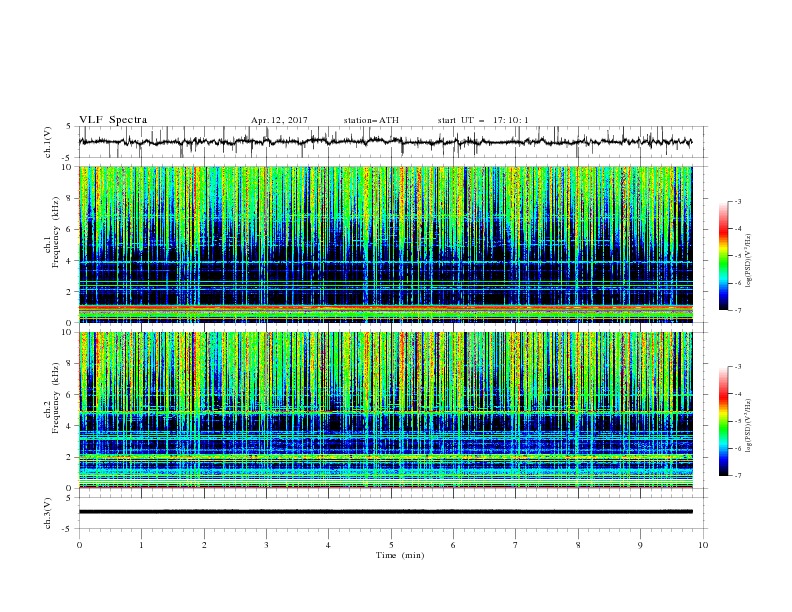The width and height of the screenshot is (792, 612).
Task: Click the "Time (min)" x-axis label
Action: click(400, 555)
